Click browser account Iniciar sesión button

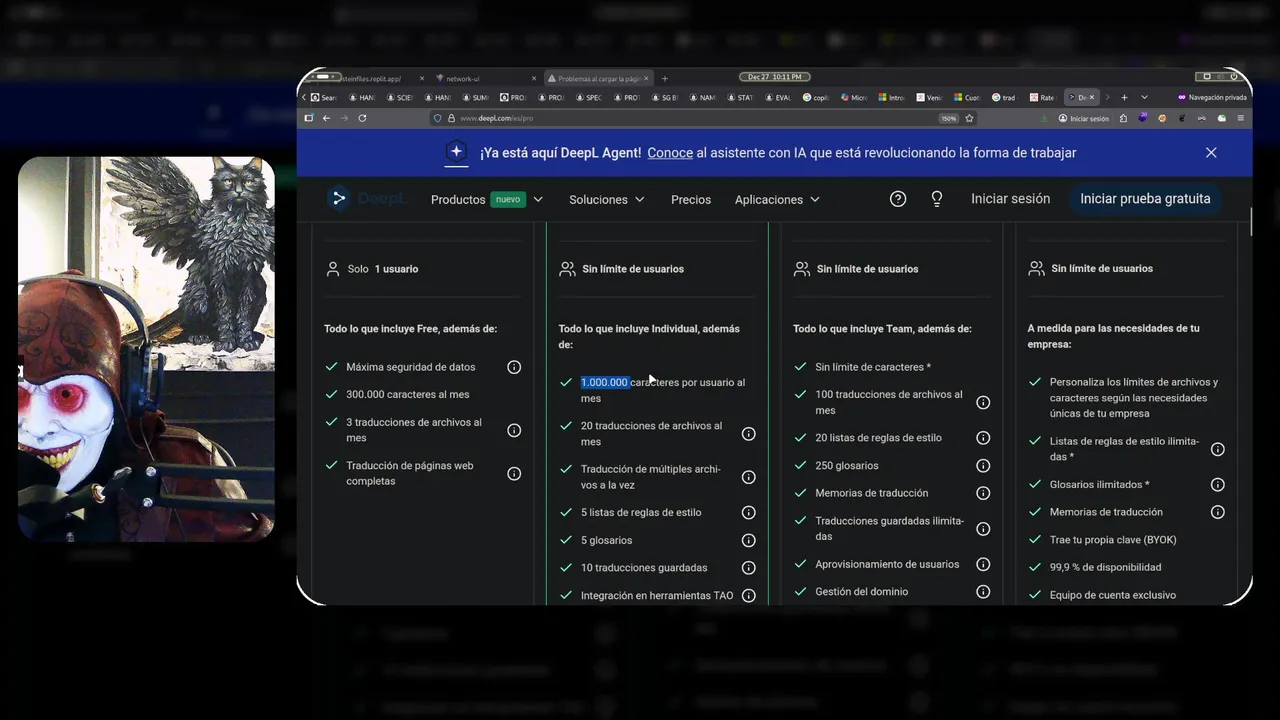pos(1084,118)
